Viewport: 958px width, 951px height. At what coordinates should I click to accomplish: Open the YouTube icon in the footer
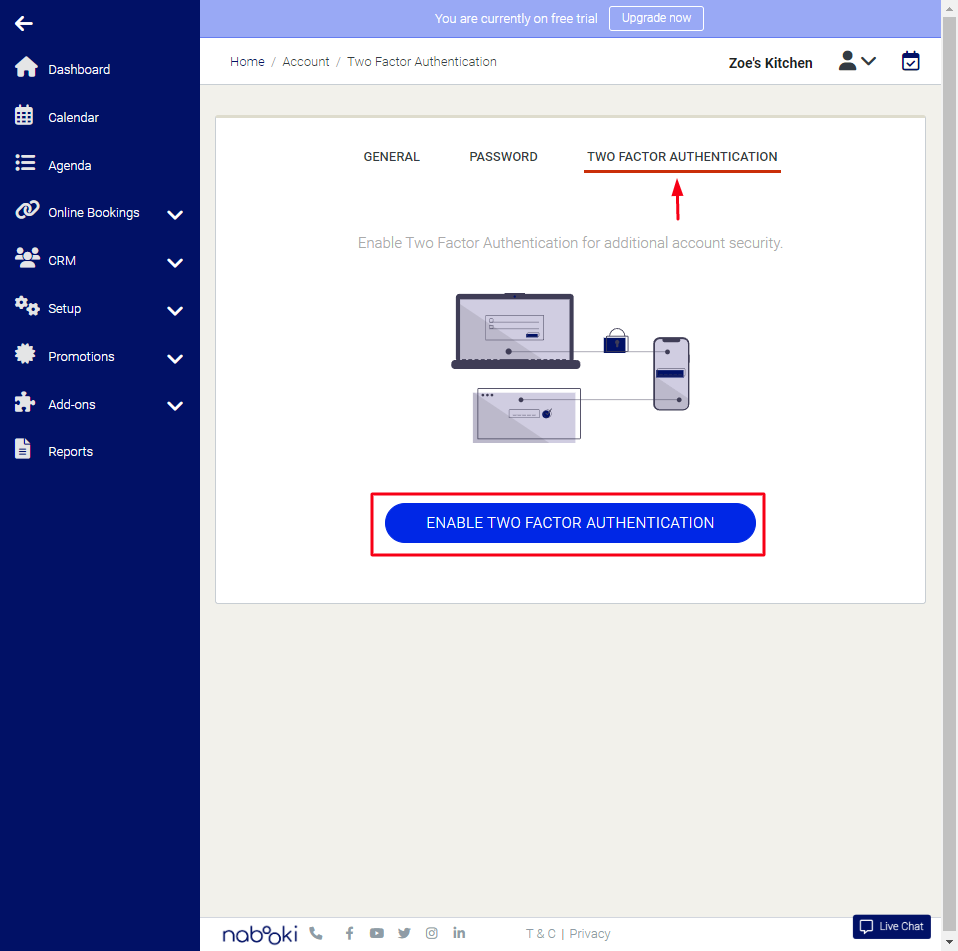pyautogui.click(x=376, y=933)
